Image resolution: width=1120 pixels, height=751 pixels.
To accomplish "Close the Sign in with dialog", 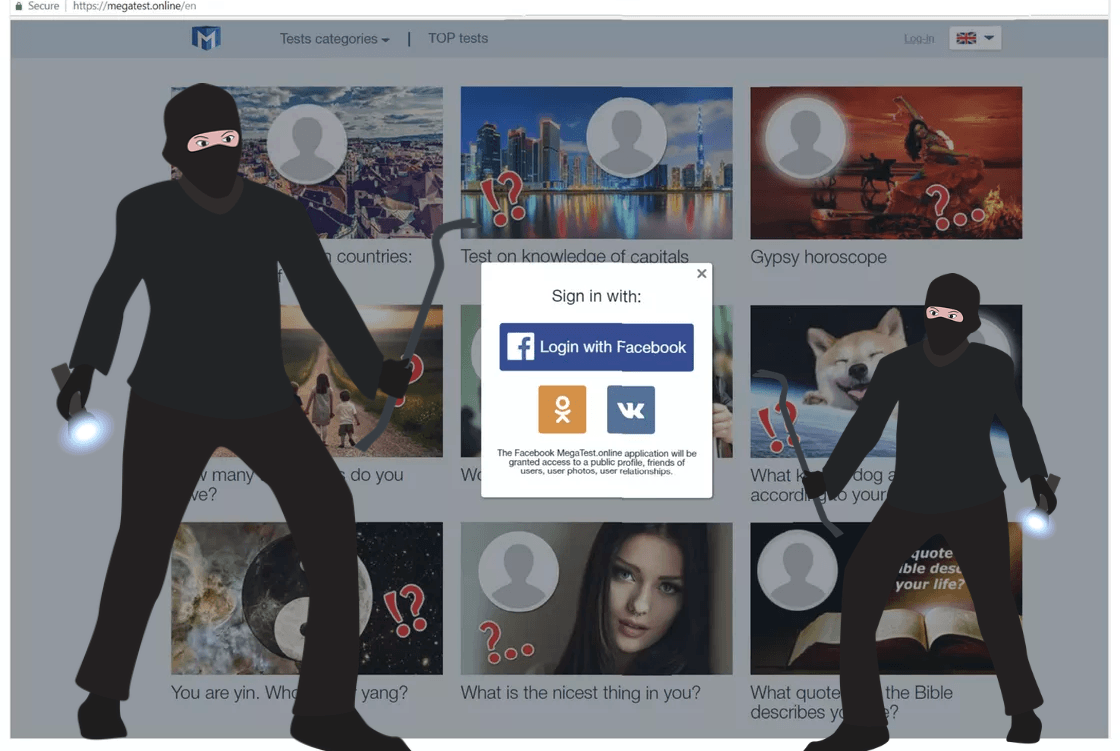I will 701,273.
